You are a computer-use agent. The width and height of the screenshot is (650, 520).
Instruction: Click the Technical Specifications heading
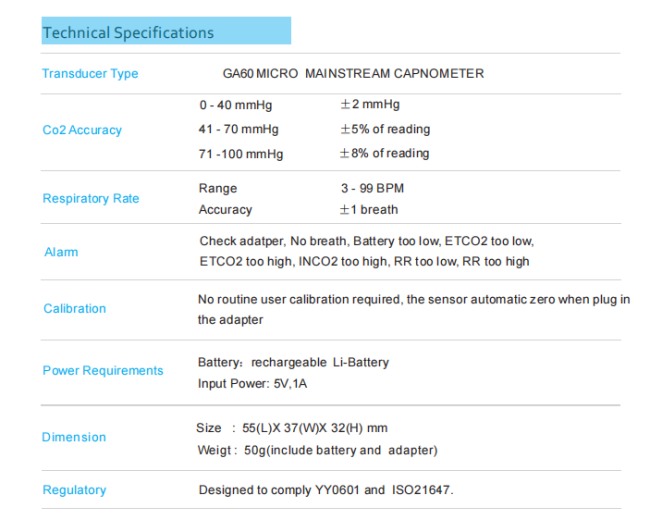coord(128,33)
